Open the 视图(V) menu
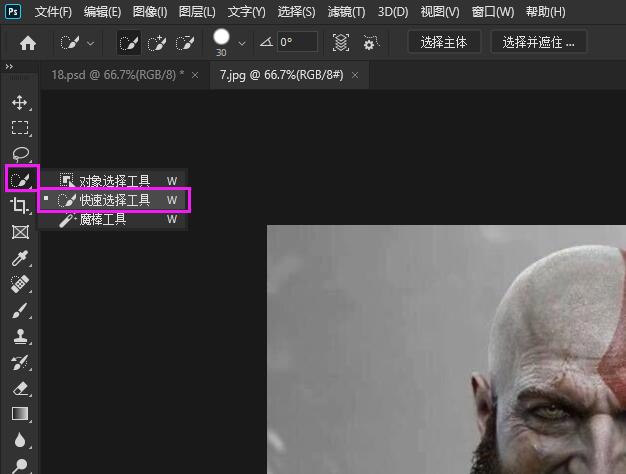 [440, 12]
